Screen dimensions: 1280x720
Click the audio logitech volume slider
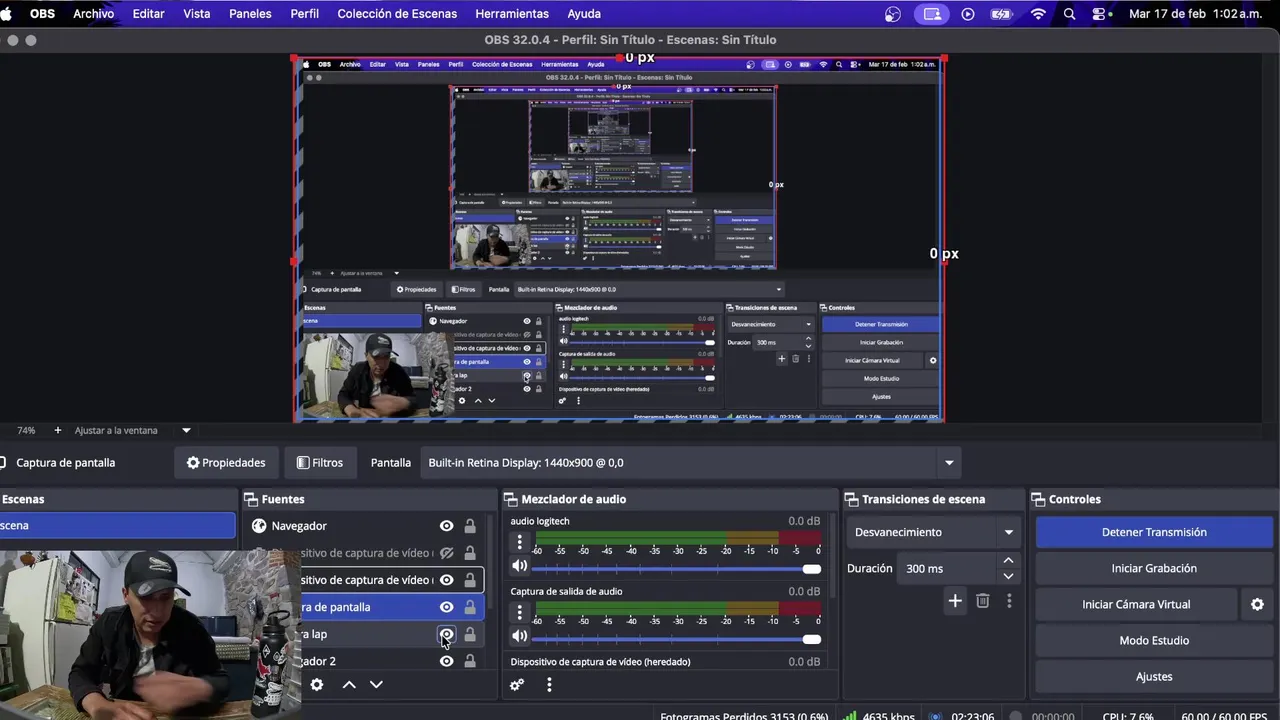(677, 569)
